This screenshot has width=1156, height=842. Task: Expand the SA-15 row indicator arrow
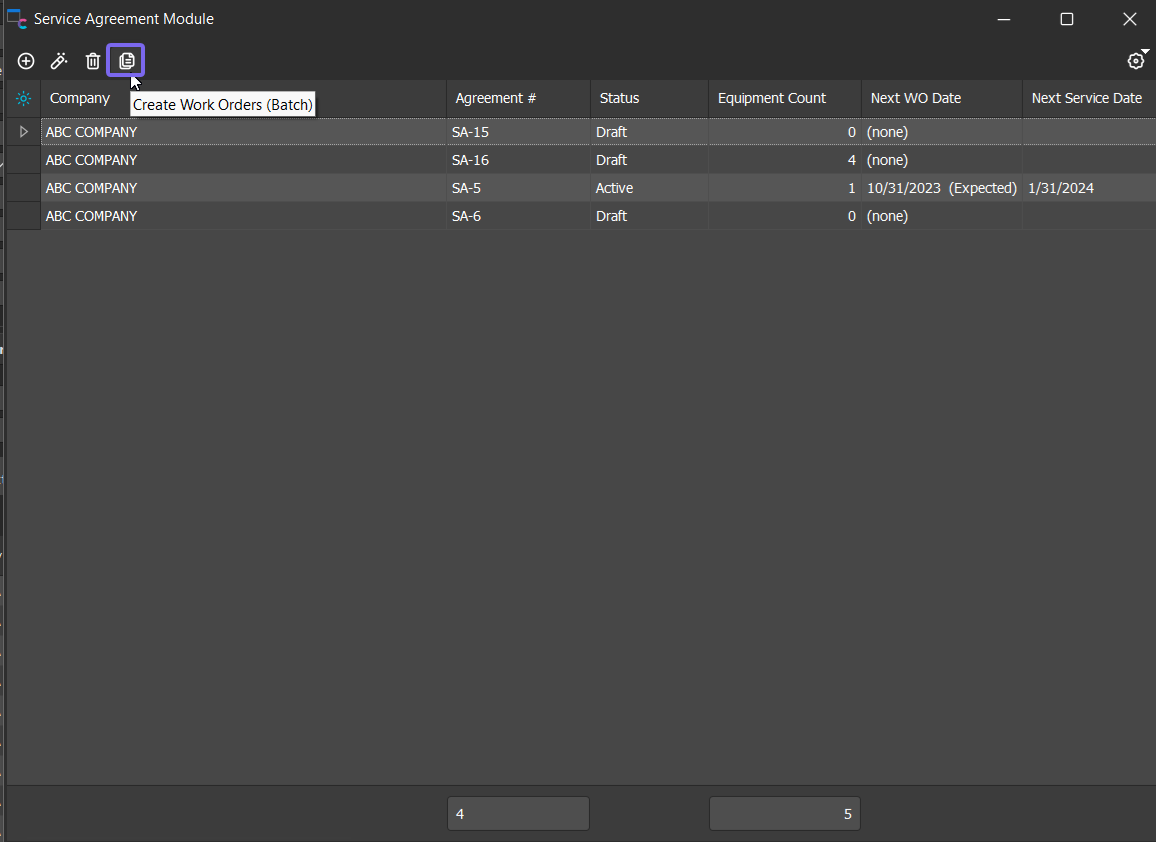coord(24,132)
